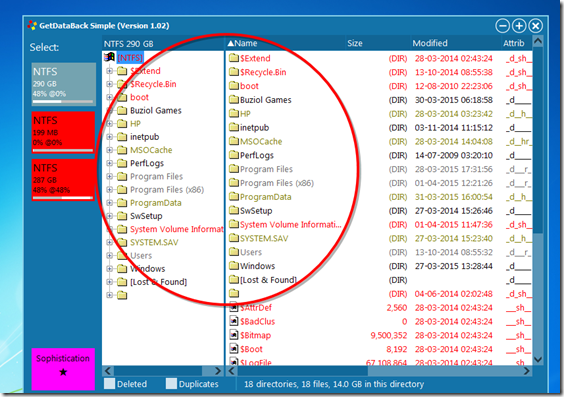
Task: Expand the boot tree node
Action: point(109,97)
